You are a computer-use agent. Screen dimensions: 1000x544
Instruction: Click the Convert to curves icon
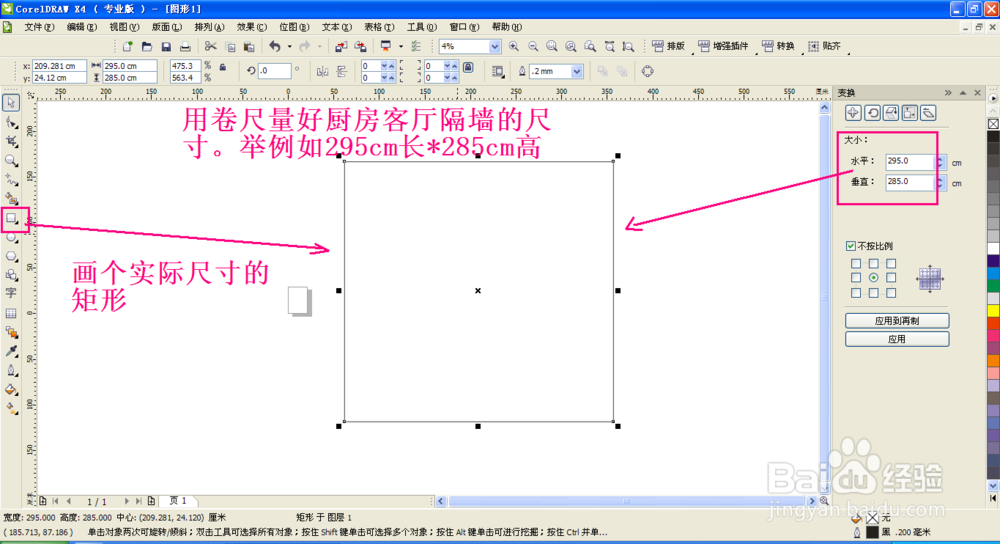(647, 71)
